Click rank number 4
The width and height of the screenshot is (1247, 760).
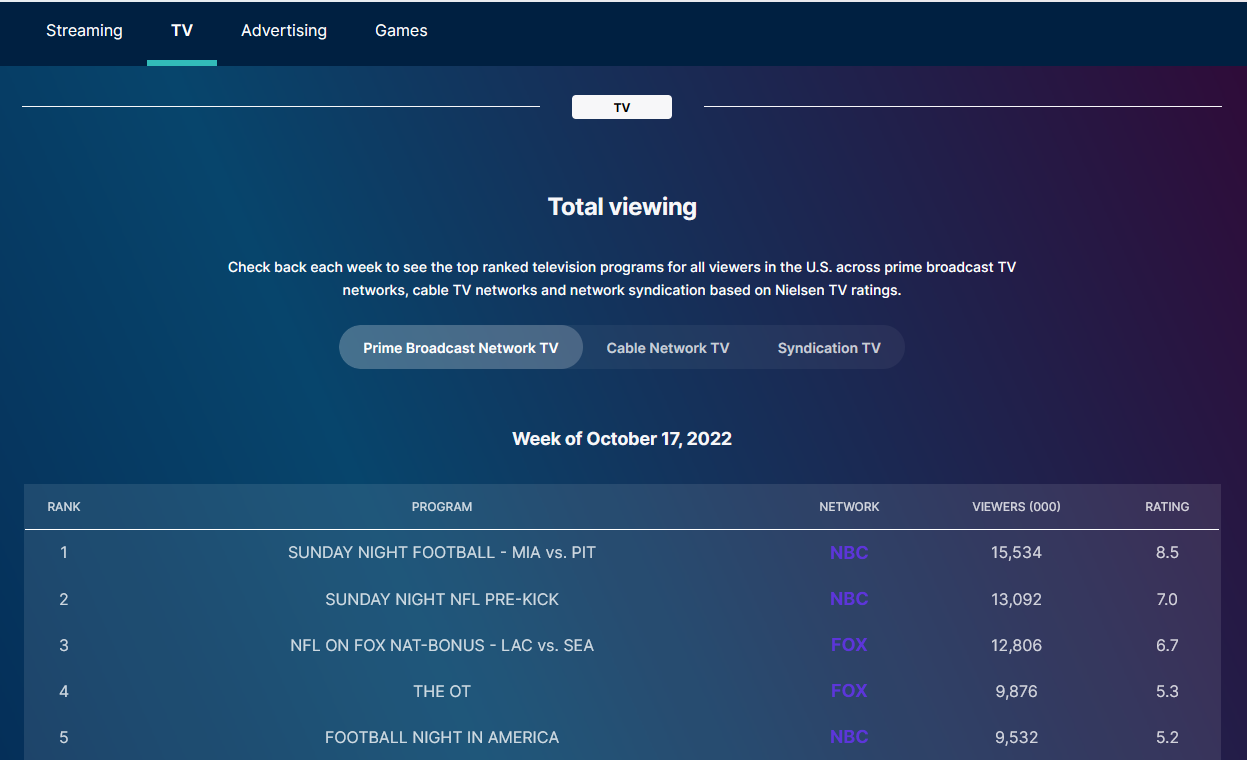tap(64, 691)
